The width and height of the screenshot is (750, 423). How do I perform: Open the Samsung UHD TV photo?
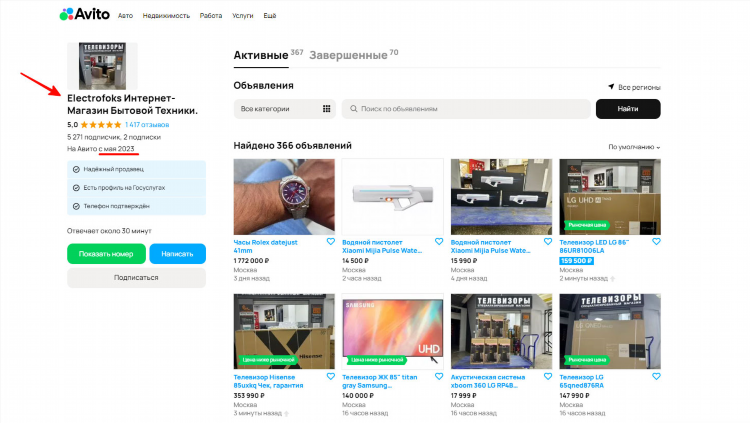[x=393, y=331]
